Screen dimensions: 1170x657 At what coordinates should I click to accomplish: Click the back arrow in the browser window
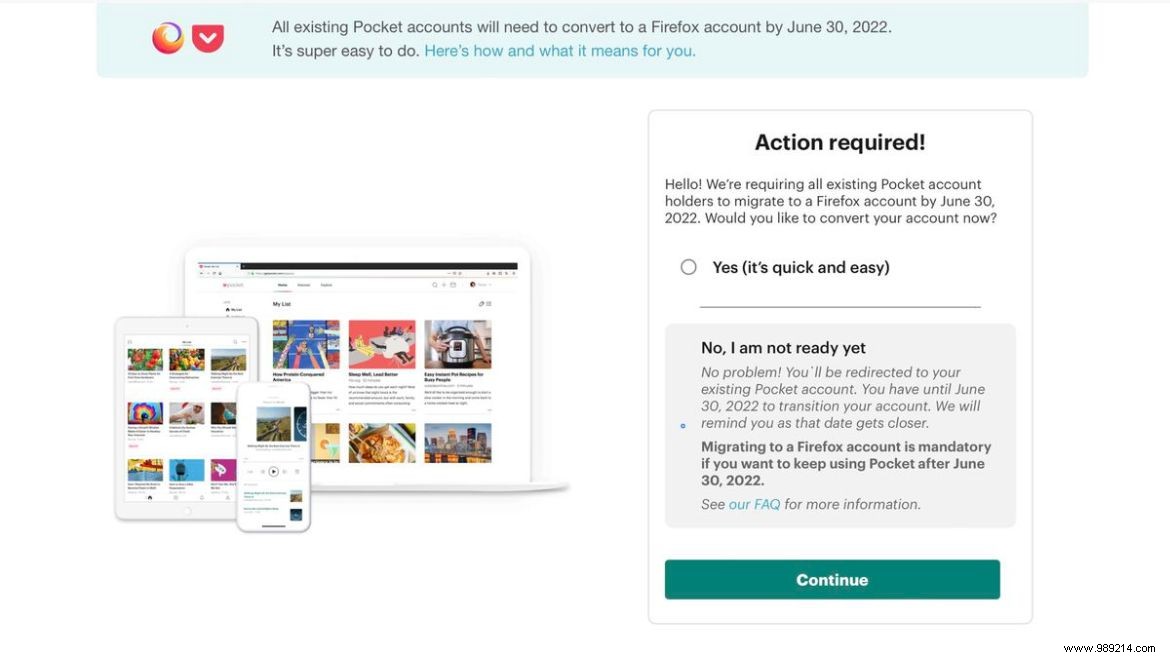point(200,273)
